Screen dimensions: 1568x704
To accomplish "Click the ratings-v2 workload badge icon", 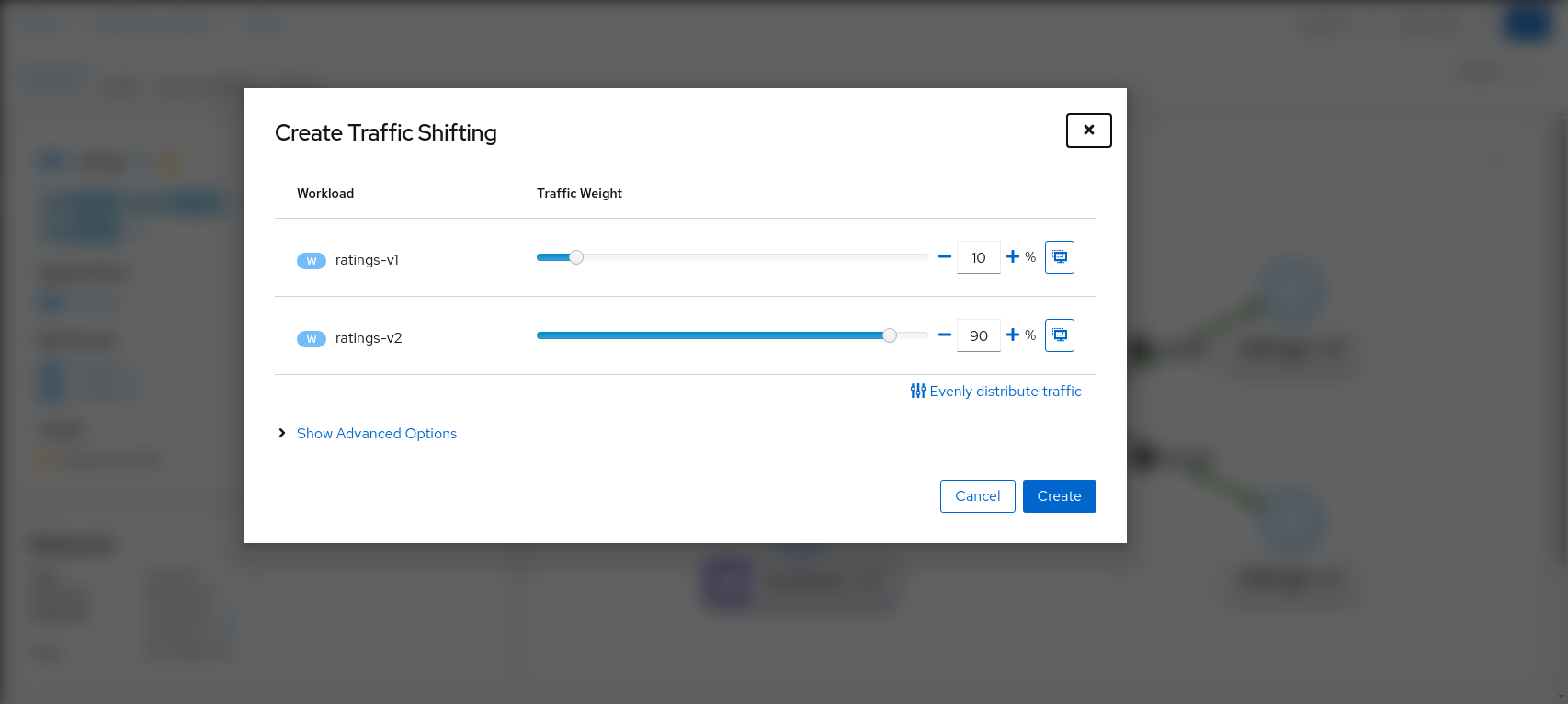I will 312,339.
